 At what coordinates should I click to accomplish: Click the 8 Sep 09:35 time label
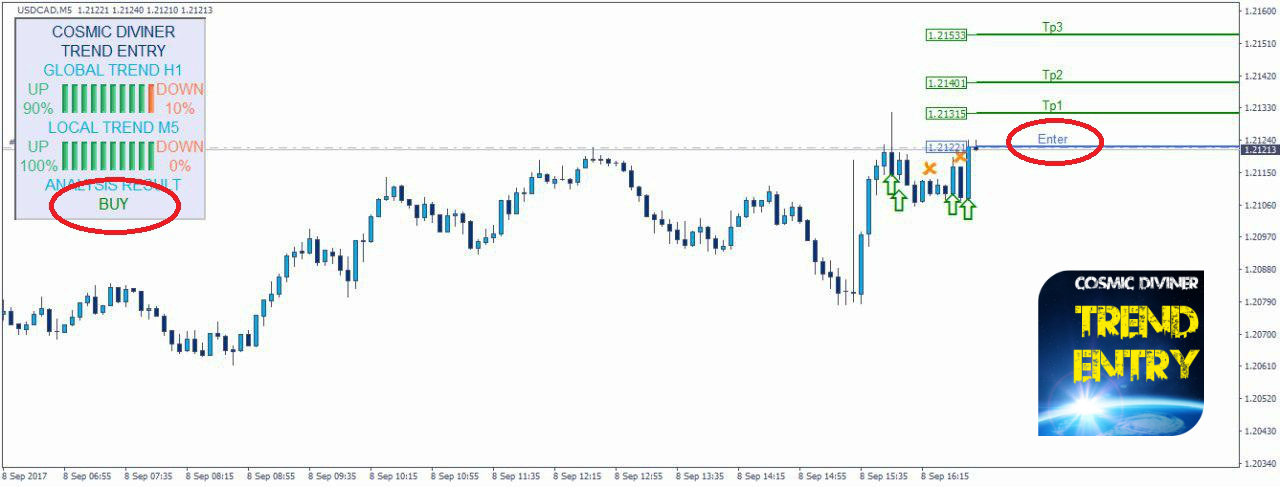(333, 477)
